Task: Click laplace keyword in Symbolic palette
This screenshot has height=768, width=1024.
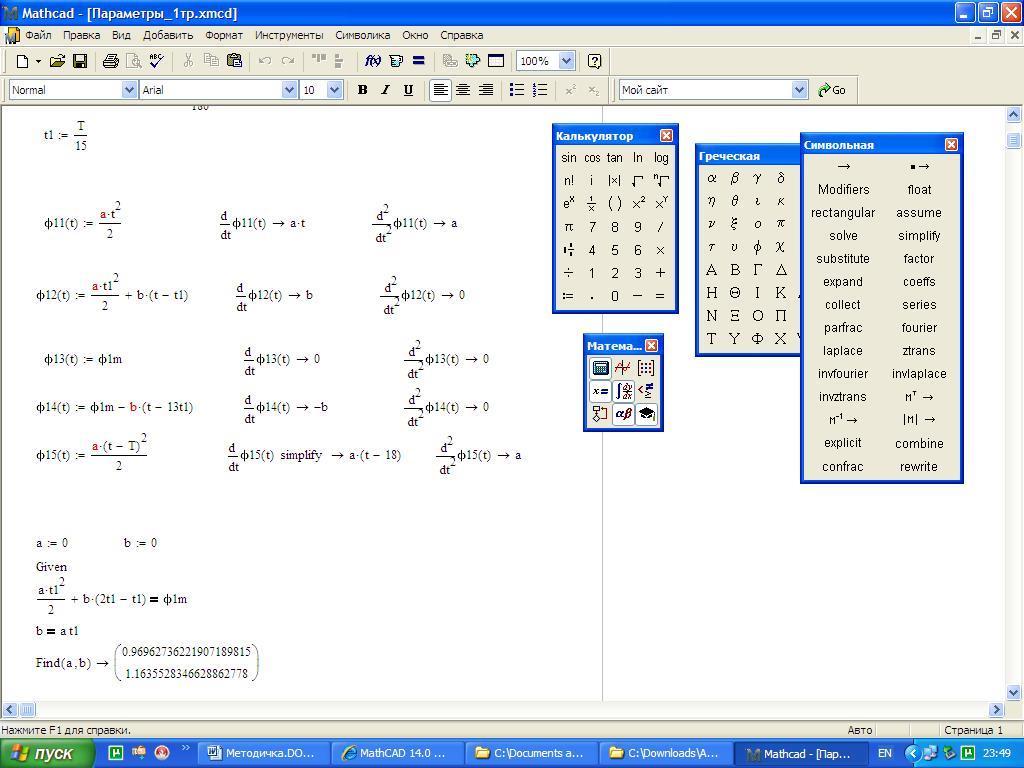Action: pos(842,351)
